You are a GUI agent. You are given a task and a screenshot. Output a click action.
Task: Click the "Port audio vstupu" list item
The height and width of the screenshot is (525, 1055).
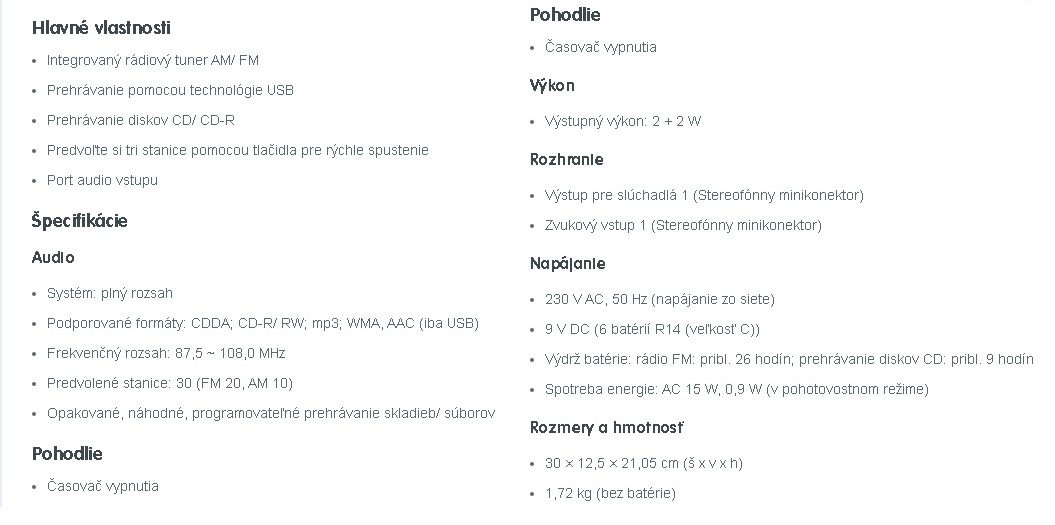coord(102,180)
